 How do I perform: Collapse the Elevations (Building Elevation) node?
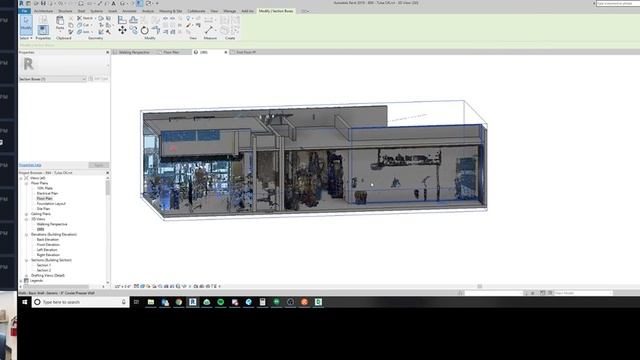point(27,235)
